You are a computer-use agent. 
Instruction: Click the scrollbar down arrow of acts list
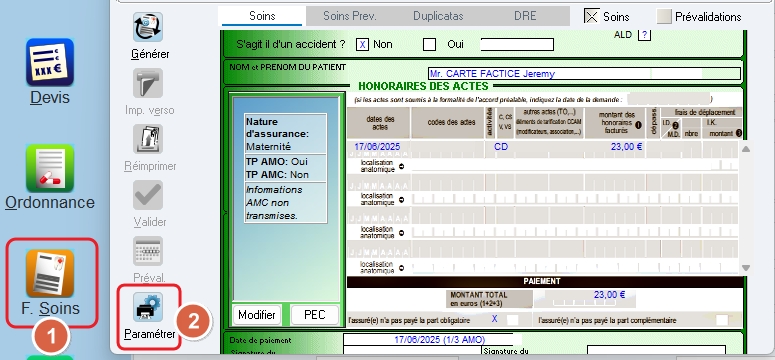click(746, 268)
